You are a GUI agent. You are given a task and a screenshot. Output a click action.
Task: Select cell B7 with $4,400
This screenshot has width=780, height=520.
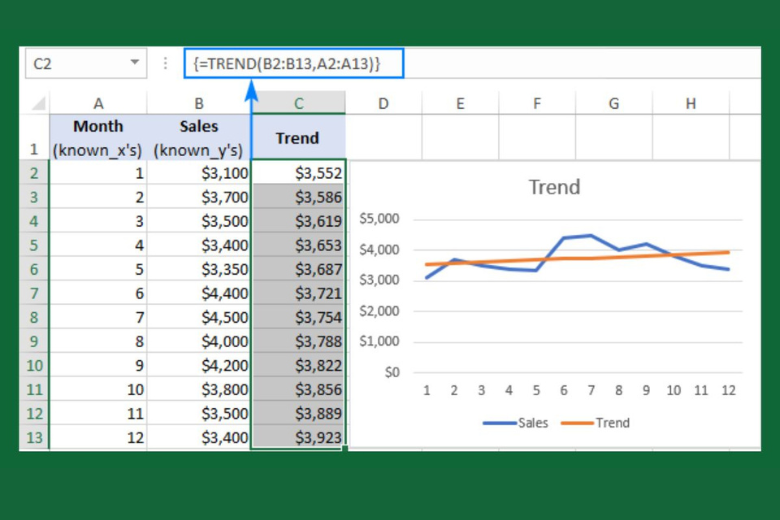[x=199, y=293]
